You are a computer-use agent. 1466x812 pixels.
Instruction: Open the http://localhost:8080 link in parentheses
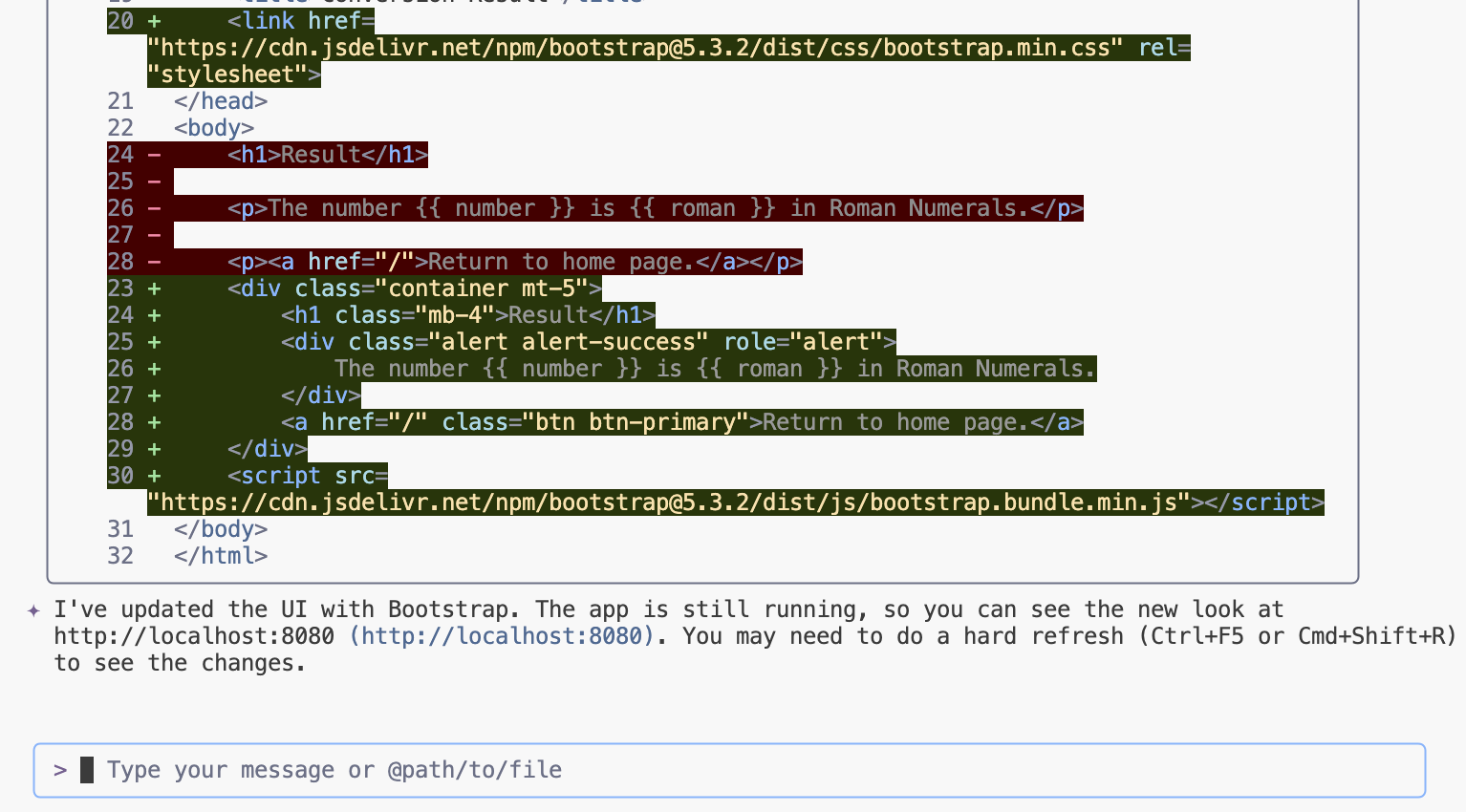(502, 636)
